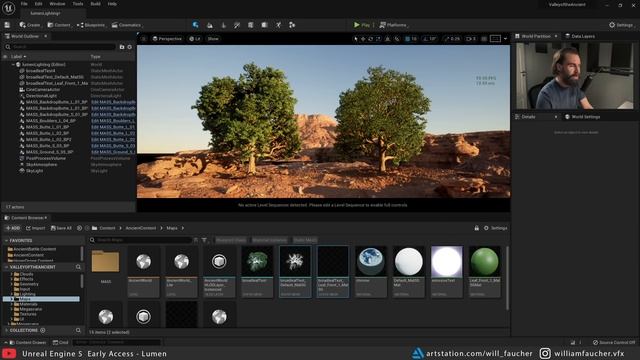Switch to Brush Editing mode icon
This screenshot has height=360, width=640.
pyautogui.click(x=278, y=25)
